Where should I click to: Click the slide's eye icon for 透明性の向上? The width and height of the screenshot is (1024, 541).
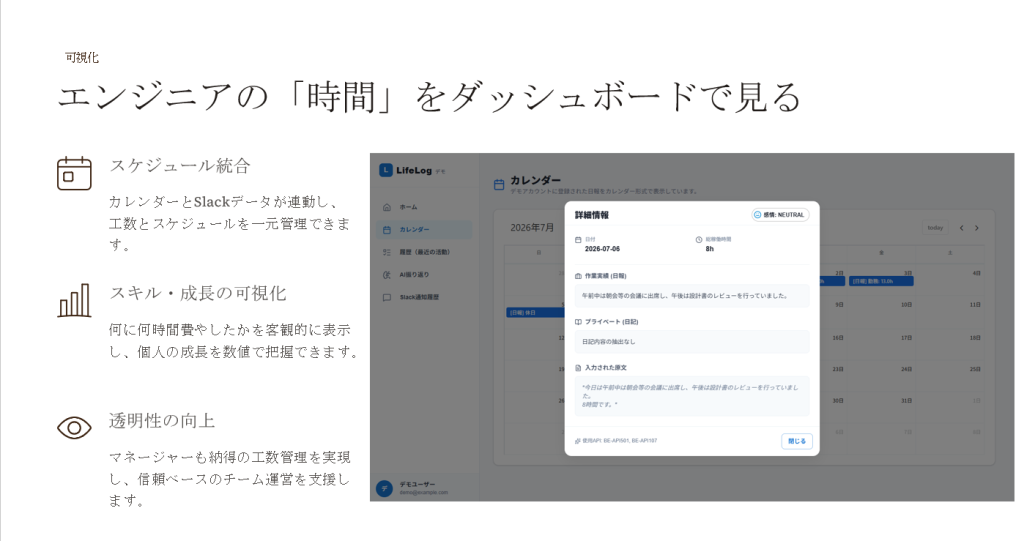(x=74, y=428)
